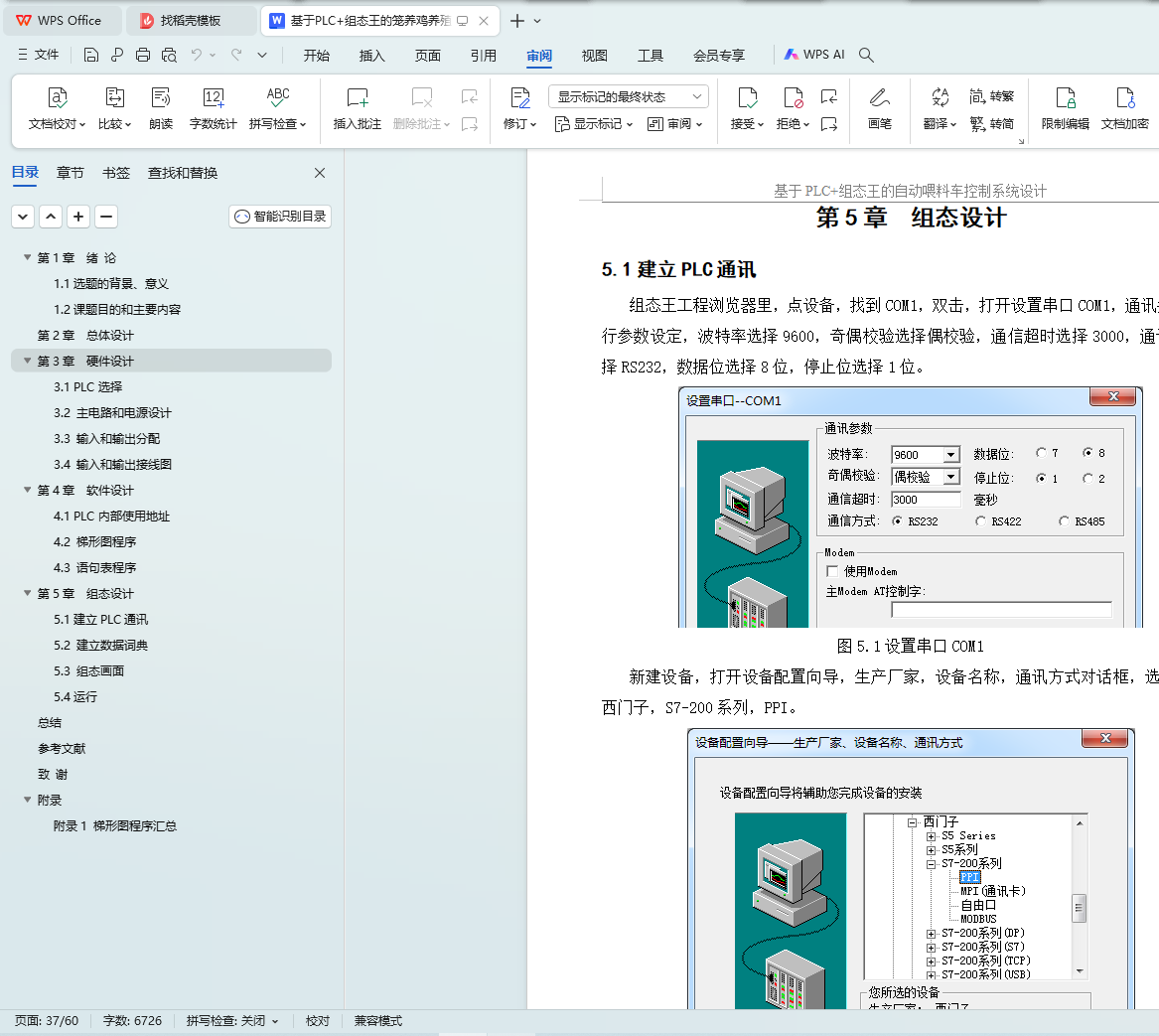Switch to the 视图 ribbon tab

click(x=594, y=56)
